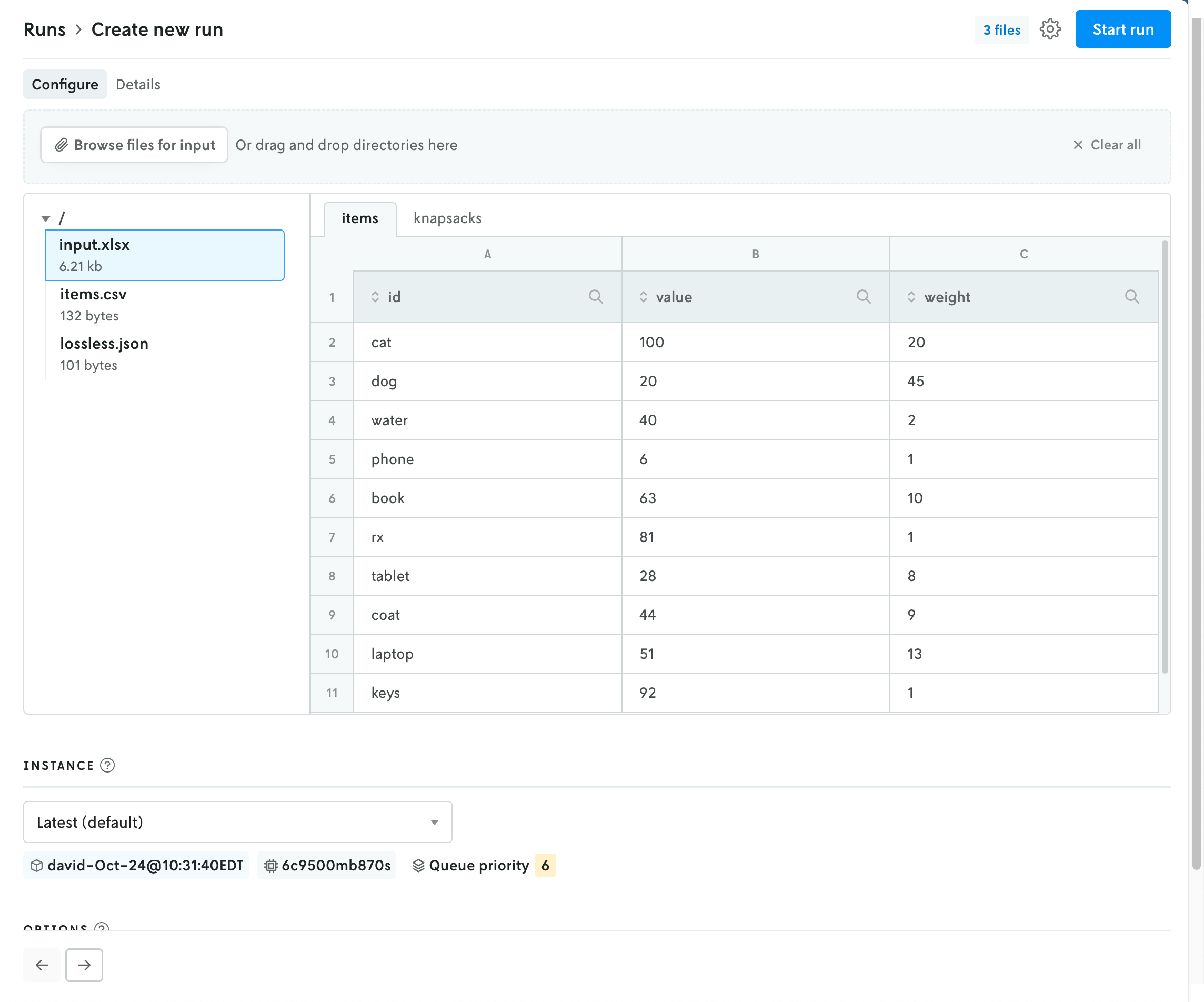Navigate back using the left arrow button

(x=42, y=965)
